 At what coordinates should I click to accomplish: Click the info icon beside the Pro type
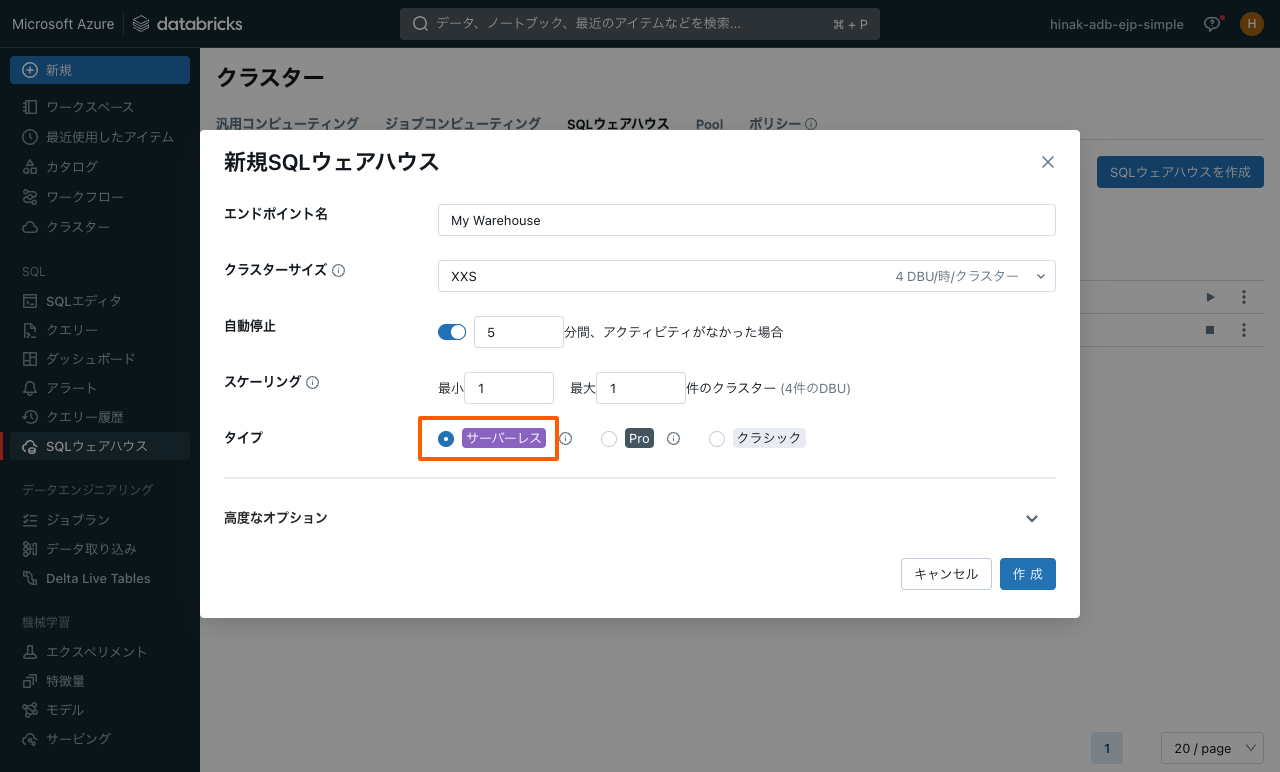[x=673, y=438]
